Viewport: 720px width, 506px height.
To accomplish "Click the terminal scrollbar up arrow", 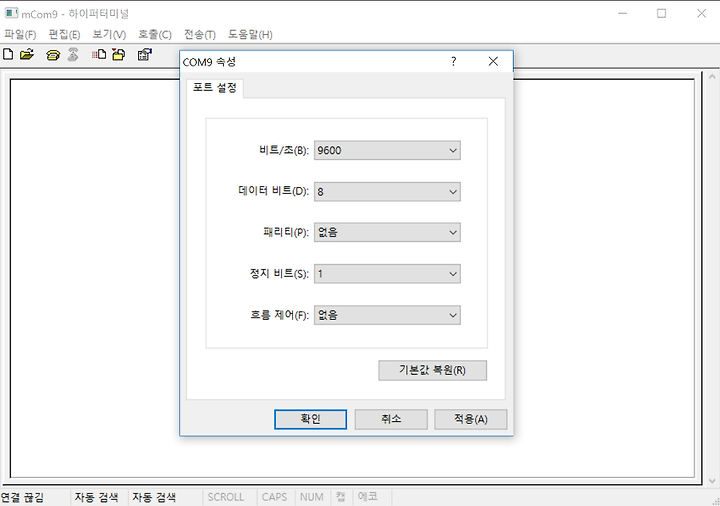I will (x=712, y=77).
